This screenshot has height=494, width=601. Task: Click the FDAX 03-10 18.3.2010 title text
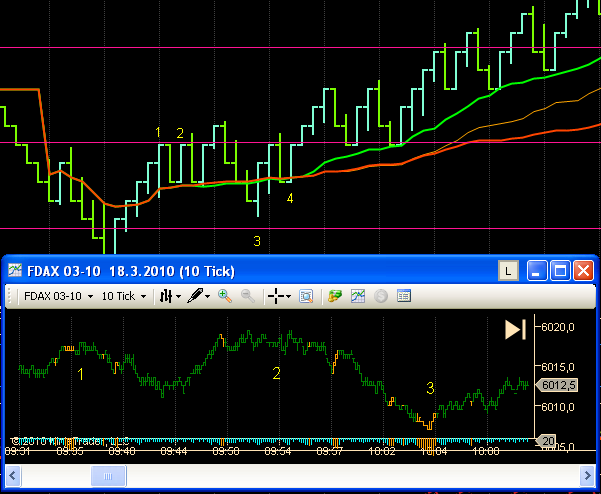[x=130, y=271]
